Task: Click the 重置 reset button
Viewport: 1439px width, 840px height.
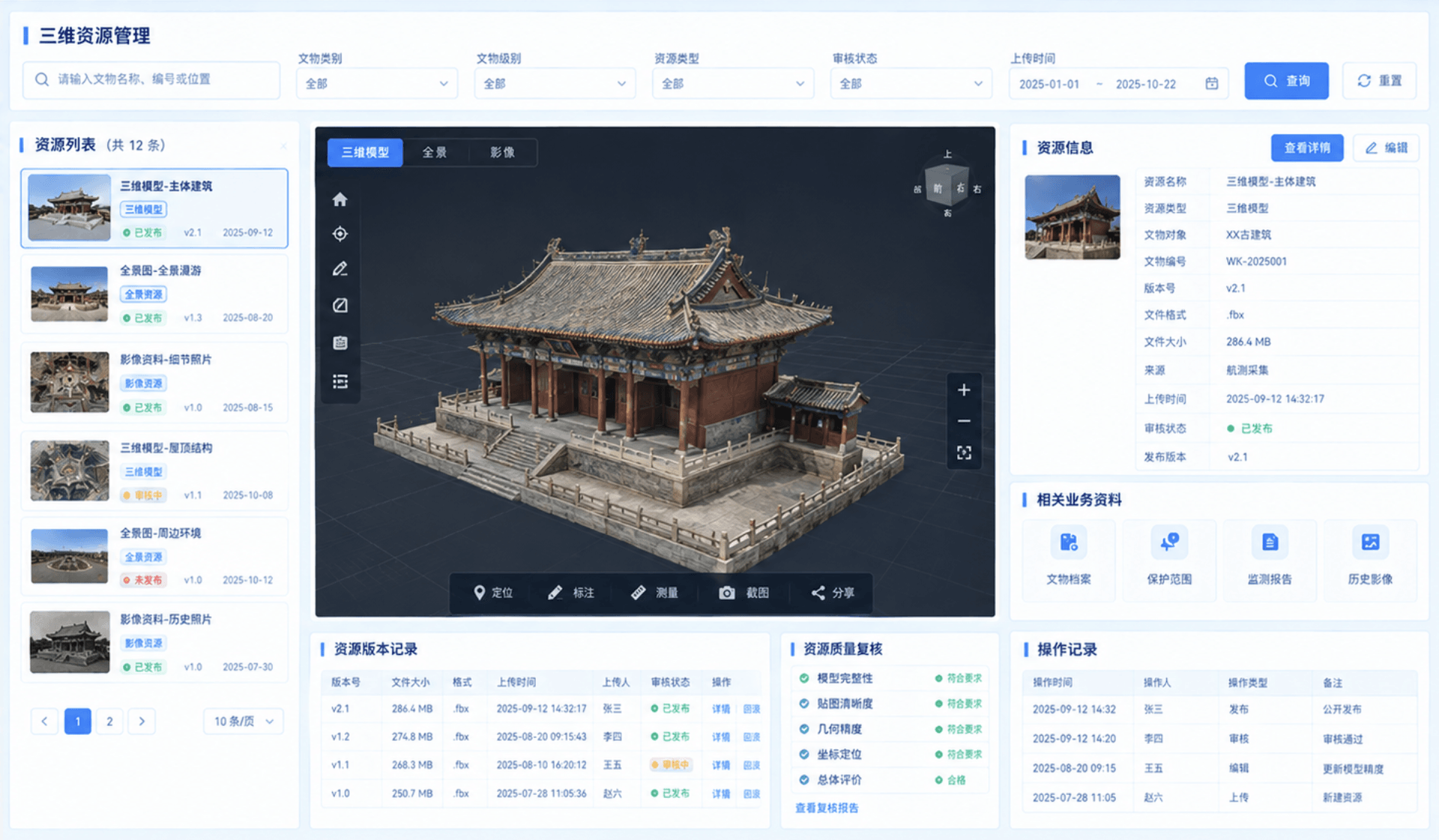Action: (1379, 81)
